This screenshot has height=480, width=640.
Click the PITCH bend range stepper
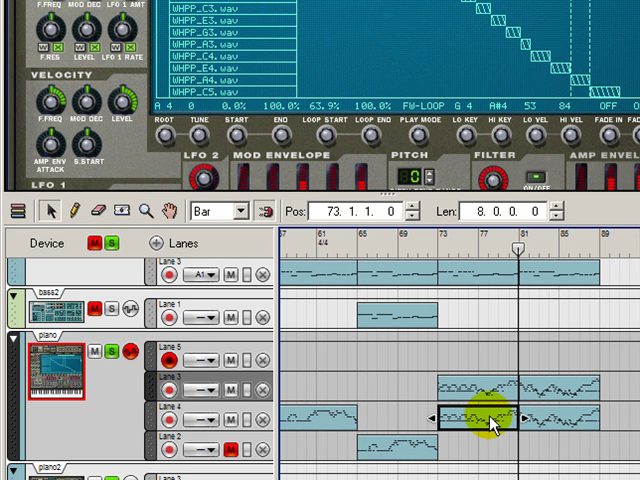[x=429, y=177]
